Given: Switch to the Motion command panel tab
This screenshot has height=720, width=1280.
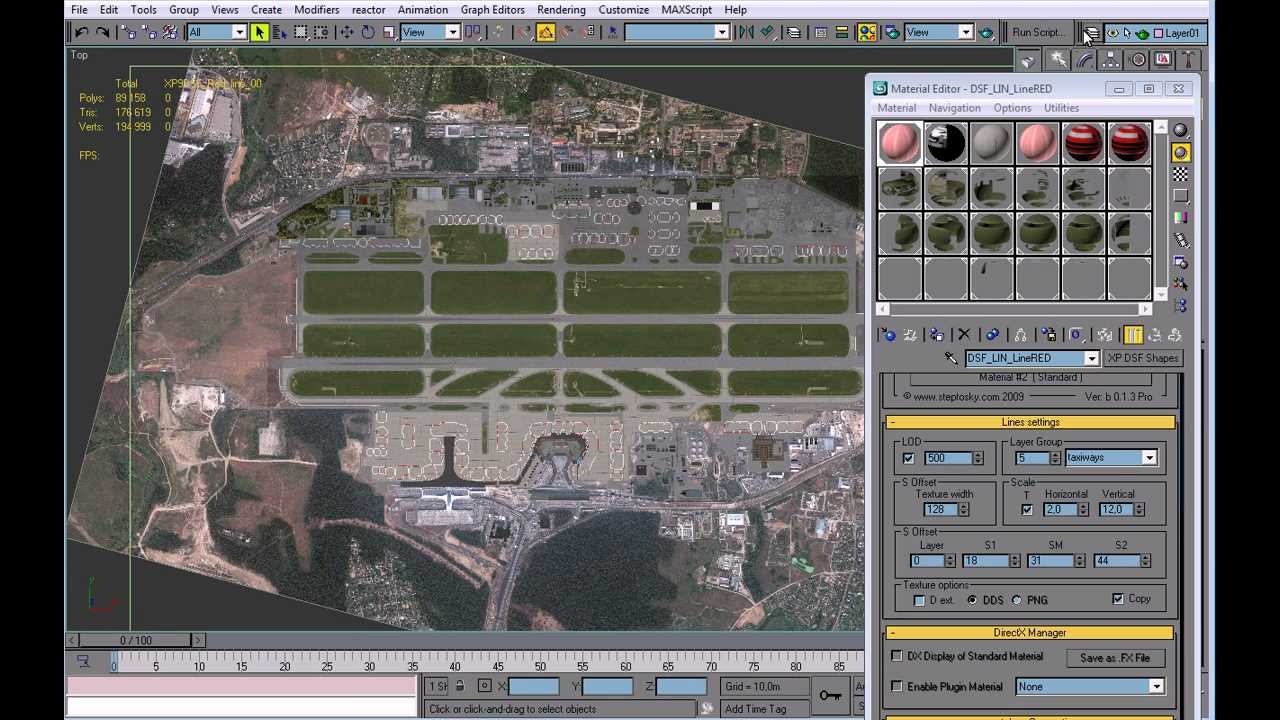Looking at the screenshot, I should coord(1137,61).
